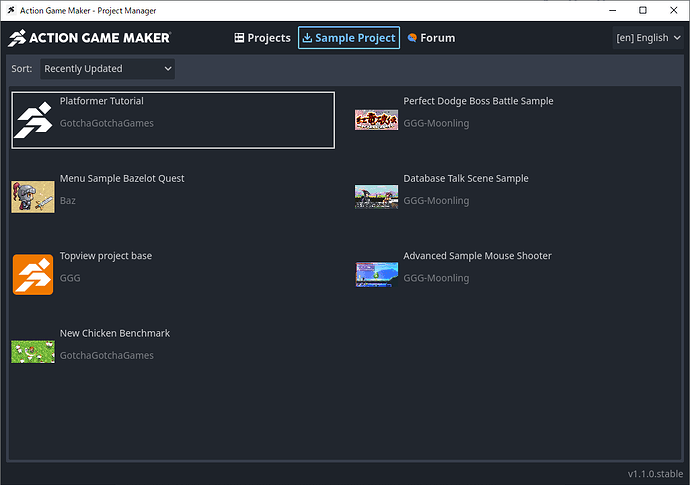Click the Topview project base title
This screenshot has height=485, width=690.
(106, 256)
